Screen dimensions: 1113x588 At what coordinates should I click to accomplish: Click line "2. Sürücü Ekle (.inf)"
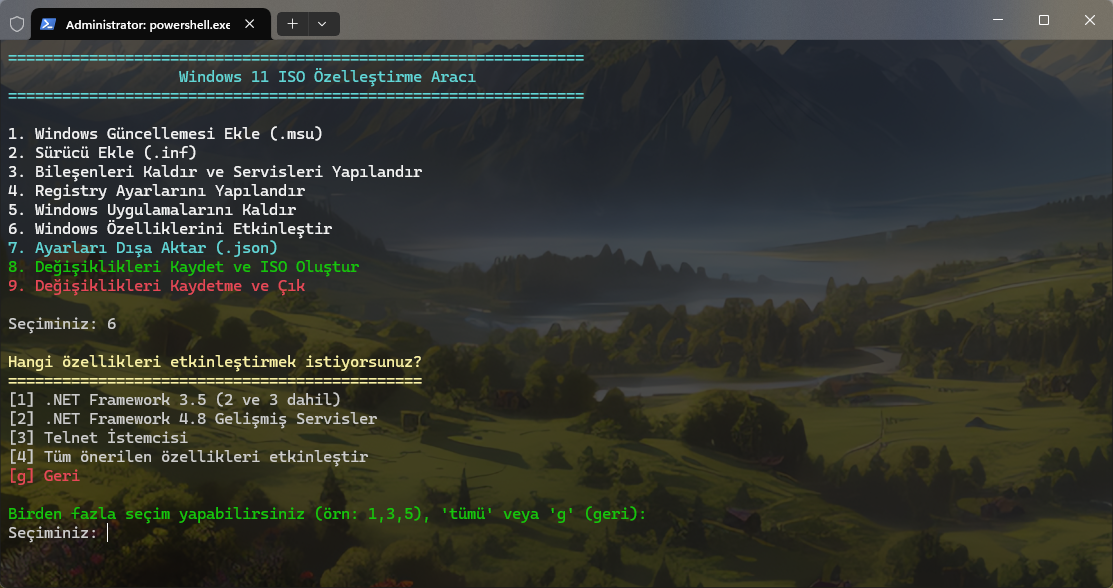click(x=102, y=153)
